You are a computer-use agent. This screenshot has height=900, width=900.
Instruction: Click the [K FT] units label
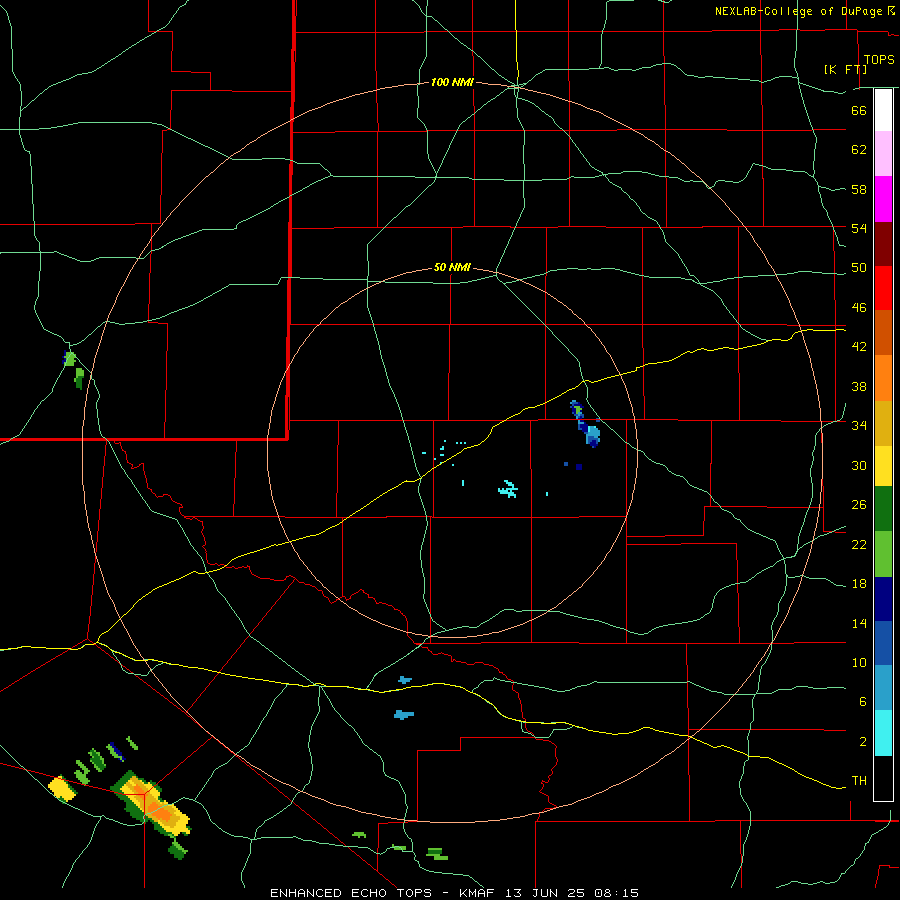click(x=845, y=69)
